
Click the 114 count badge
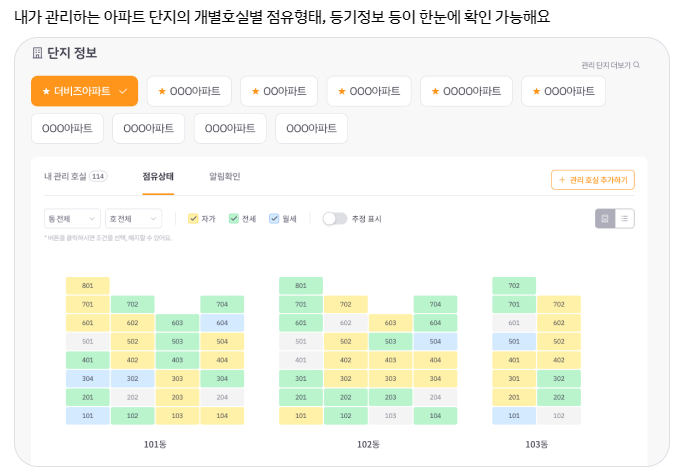tap(98, 176)
